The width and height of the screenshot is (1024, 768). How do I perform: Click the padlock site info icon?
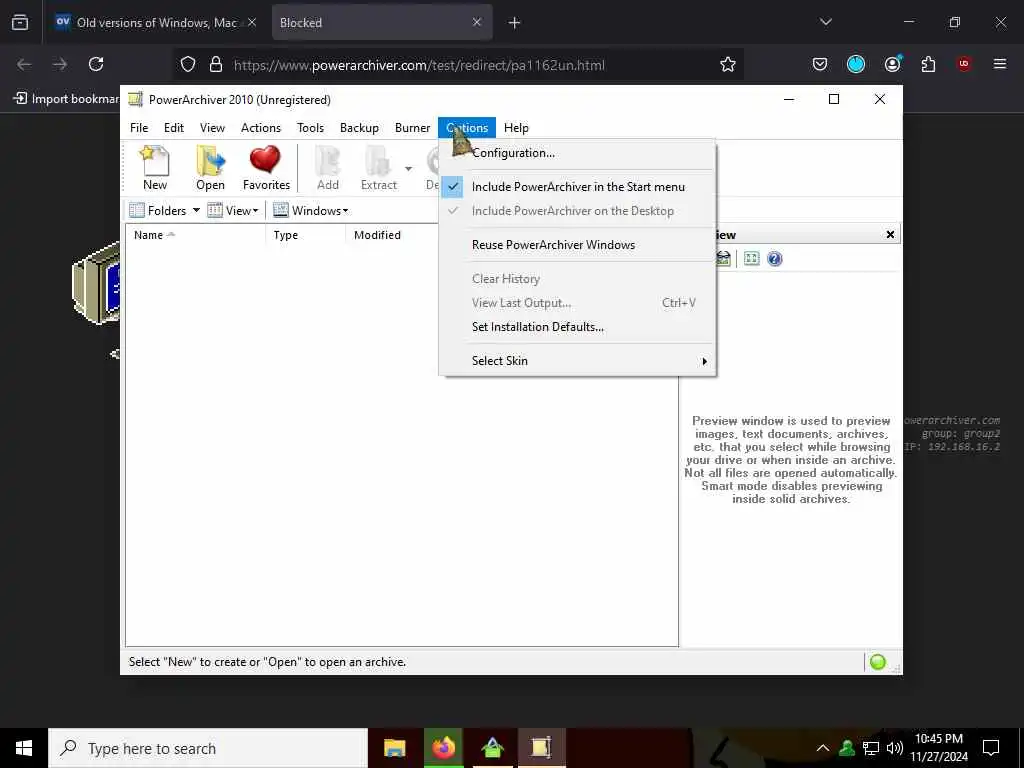click(216, 64)
